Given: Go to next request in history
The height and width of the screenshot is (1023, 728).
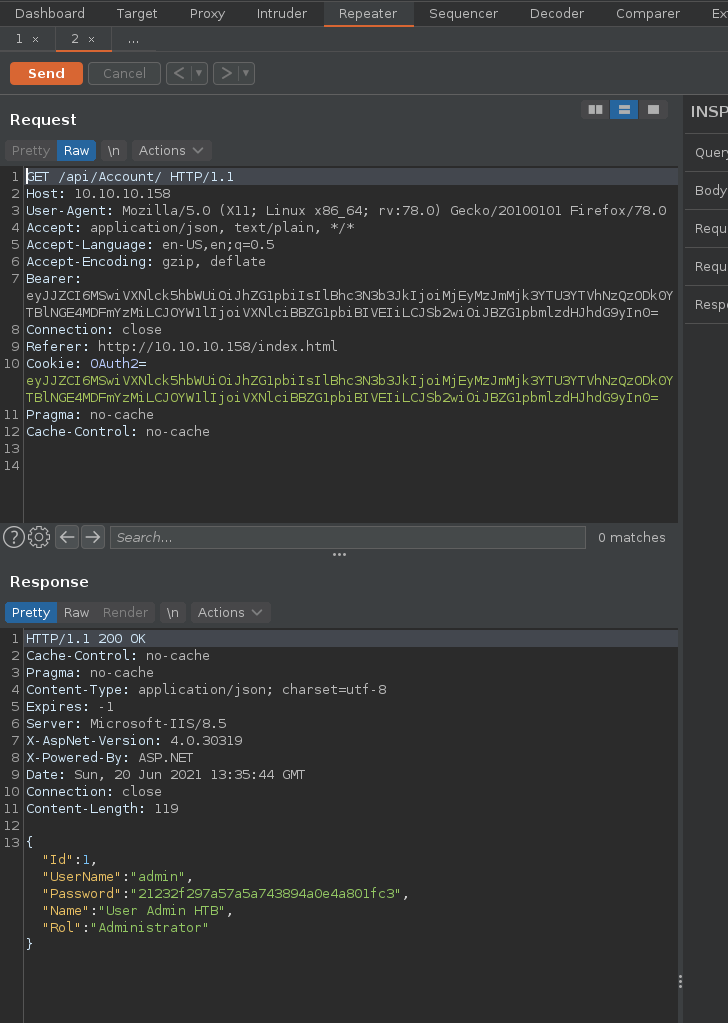Looking at the screenshot, I should click(x=226, y=73).
